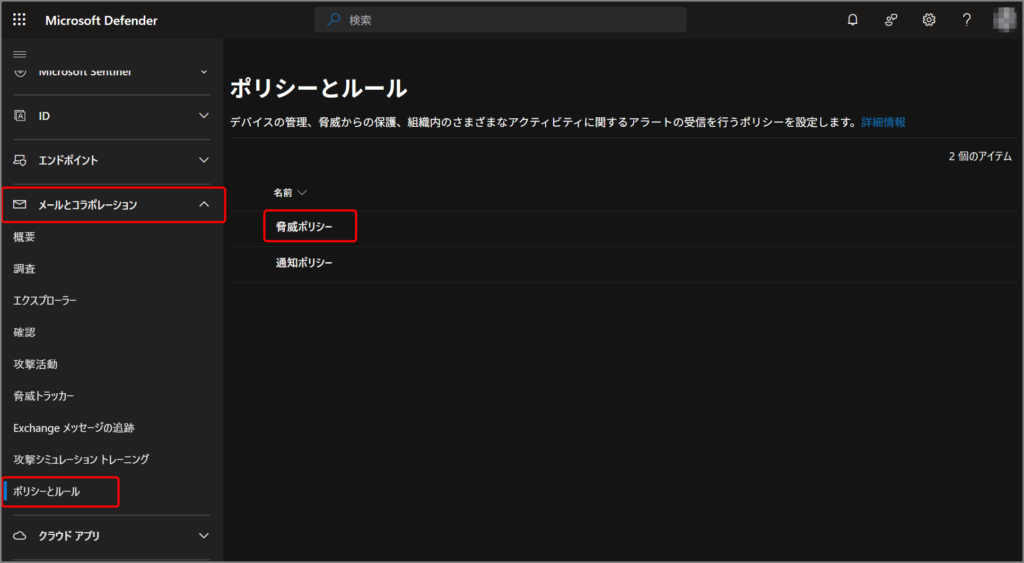
Task: Select 攻撃シミュレーション トレーニング menu item
Action: pos(81,459)
